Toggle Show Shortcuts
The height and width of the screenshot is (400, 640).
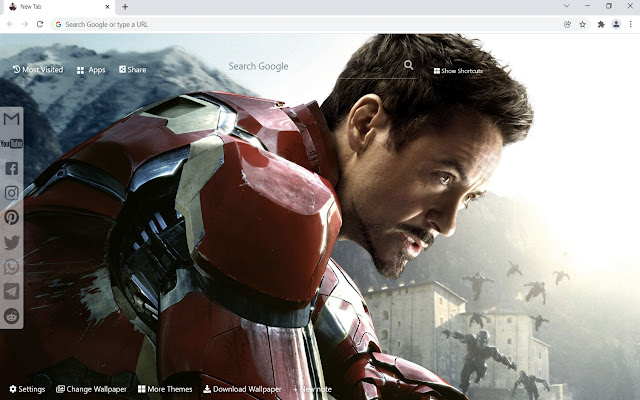pyautogui.click(x=458, y=71)
